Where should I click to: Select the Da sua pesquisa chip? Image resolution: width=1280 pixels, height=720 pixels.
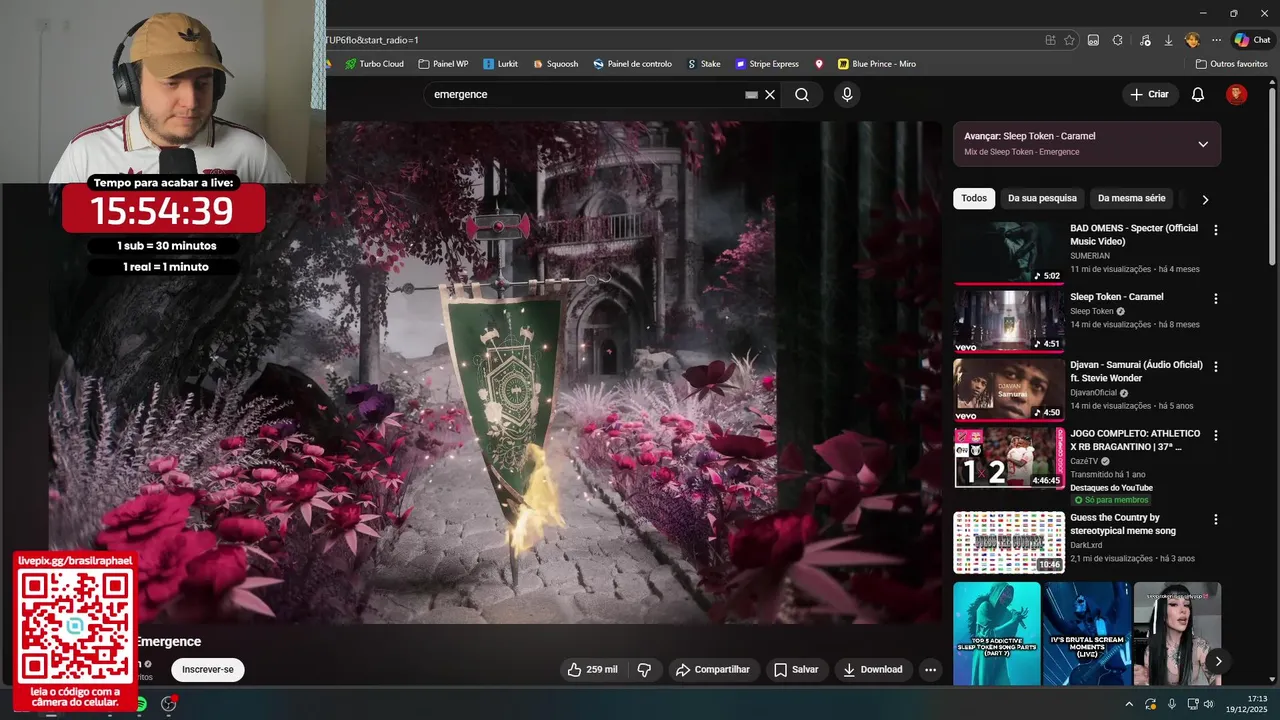pos(1042,198)
